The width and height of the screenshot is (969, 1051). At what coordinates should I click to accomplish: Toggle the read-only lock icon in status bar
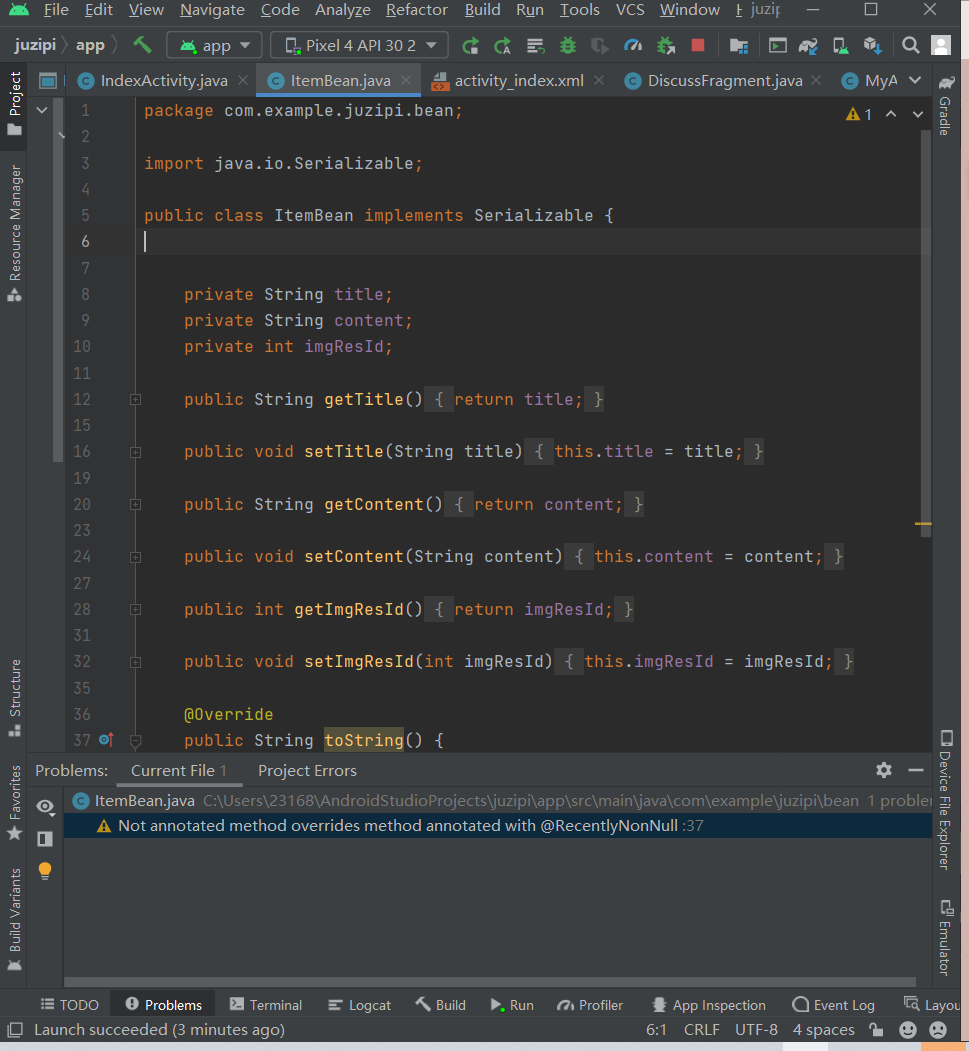[x=876, y=1029]
